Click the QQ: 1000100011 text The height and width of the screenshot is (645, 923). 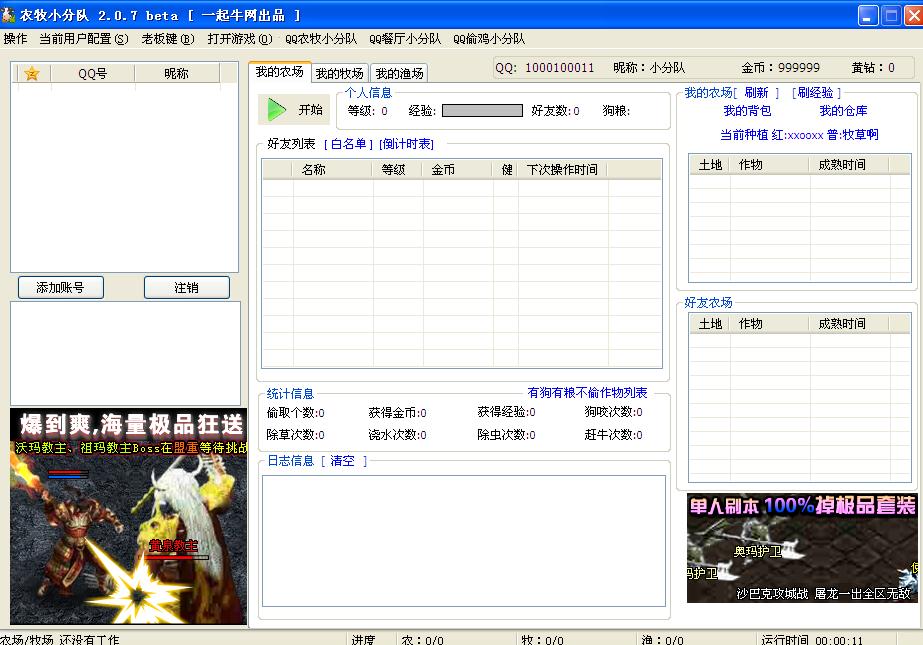click(544, 68)
